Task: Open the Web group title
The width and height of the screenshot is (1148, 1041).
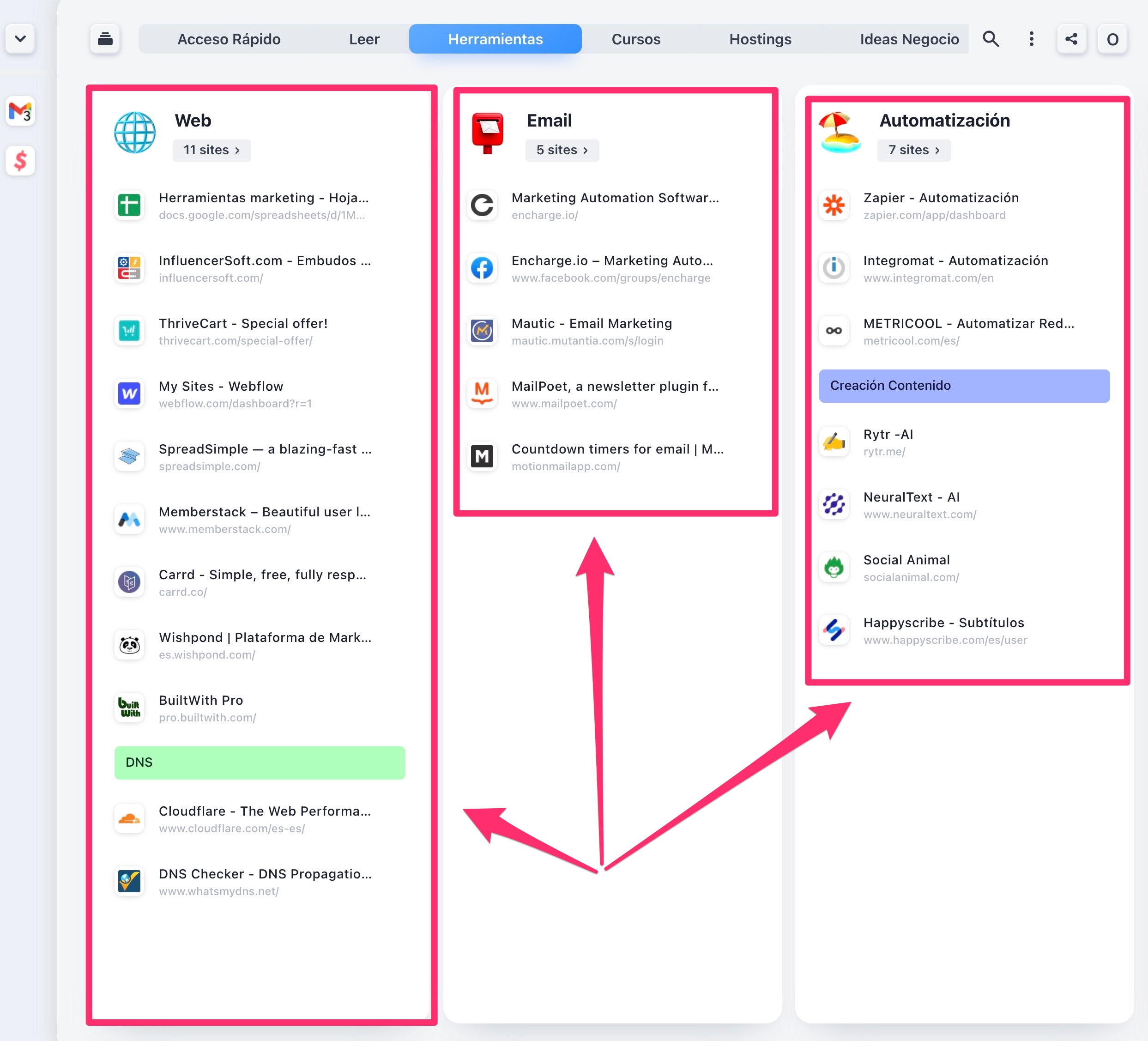Action: 193,120
